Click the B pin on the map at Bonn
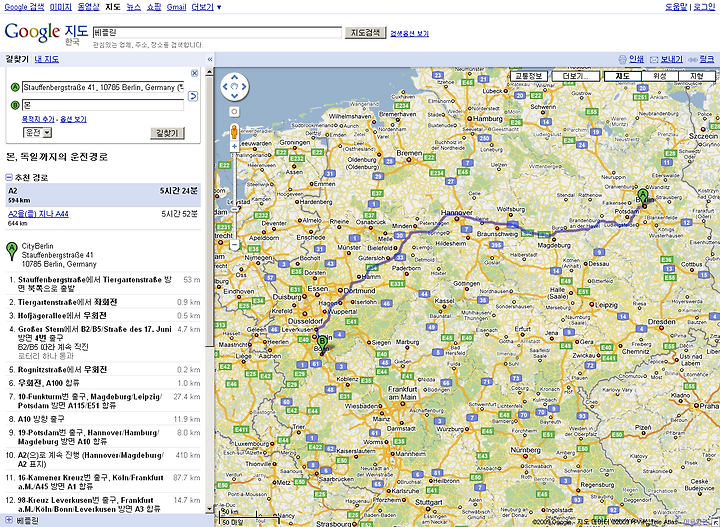This screenshot has width=720, height=527. click(322, 345)
